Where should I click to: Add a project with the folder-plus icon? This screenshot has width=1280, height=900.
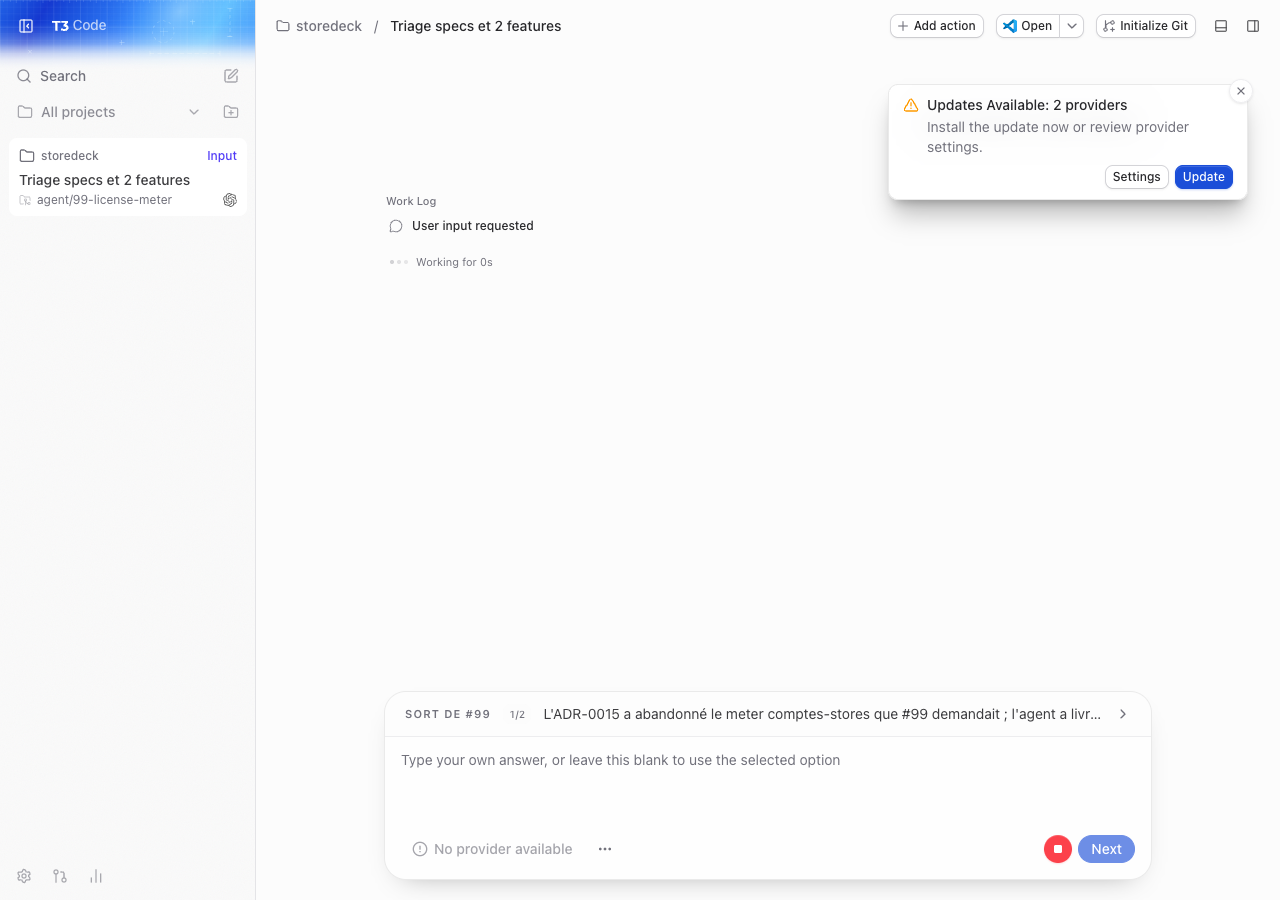coord(231,112)
